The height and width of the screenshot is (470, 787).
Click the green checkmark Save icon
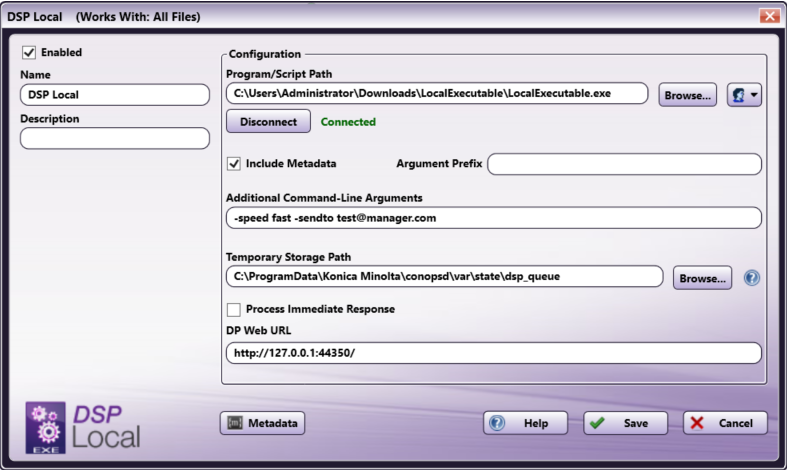597,423
